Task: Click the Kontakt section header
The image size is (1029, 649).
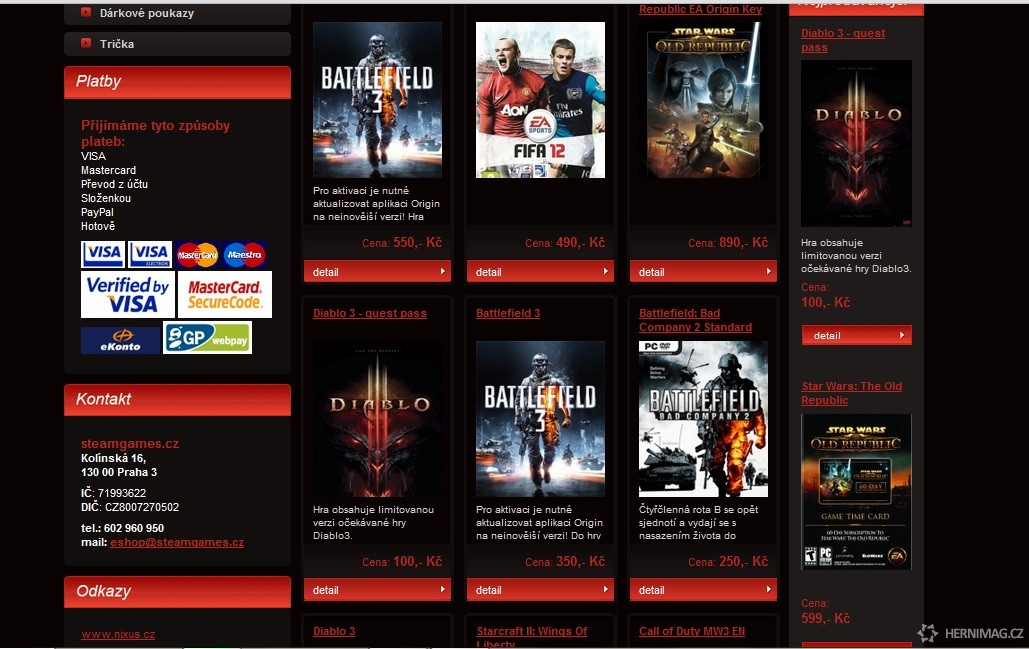Action: 177,400
